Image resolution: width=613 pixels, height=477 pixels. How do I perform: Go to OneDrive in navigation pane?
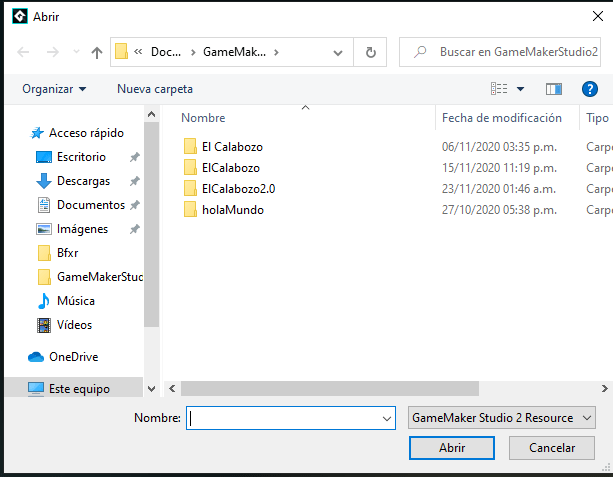(x=75, y=356)
